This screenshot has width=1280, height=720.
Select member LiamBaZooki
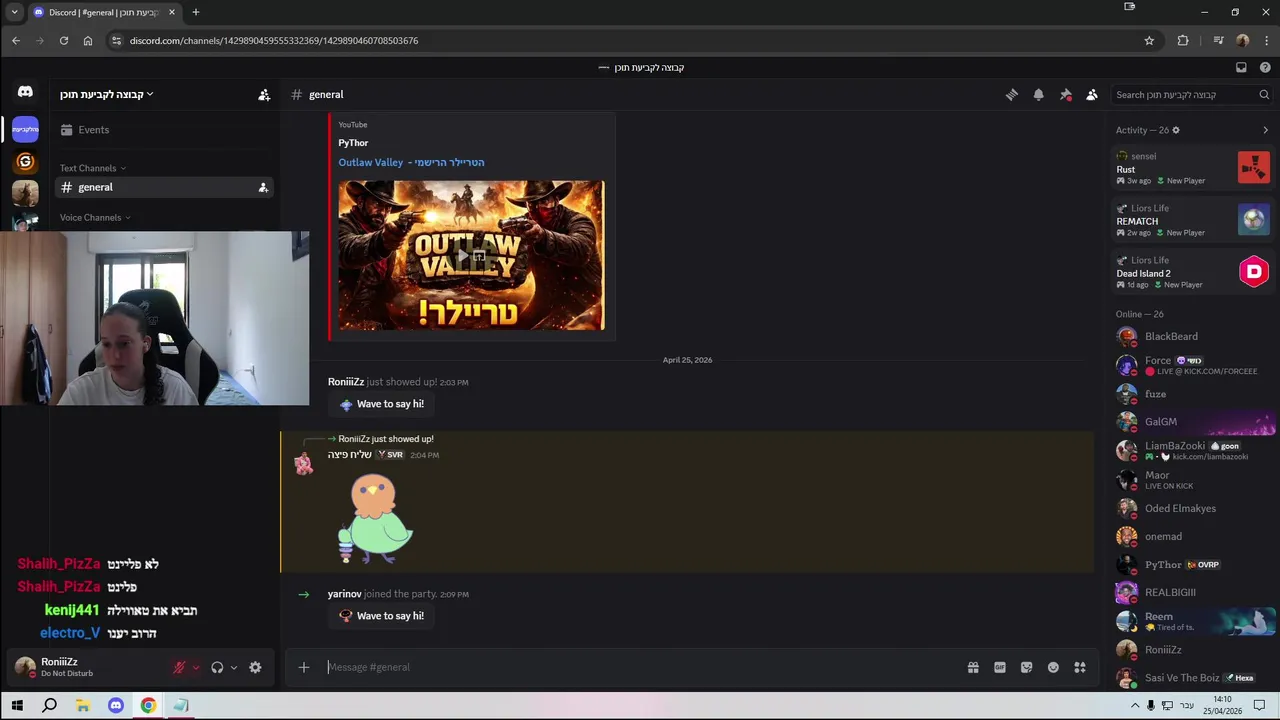click(x=1193, y=450)
